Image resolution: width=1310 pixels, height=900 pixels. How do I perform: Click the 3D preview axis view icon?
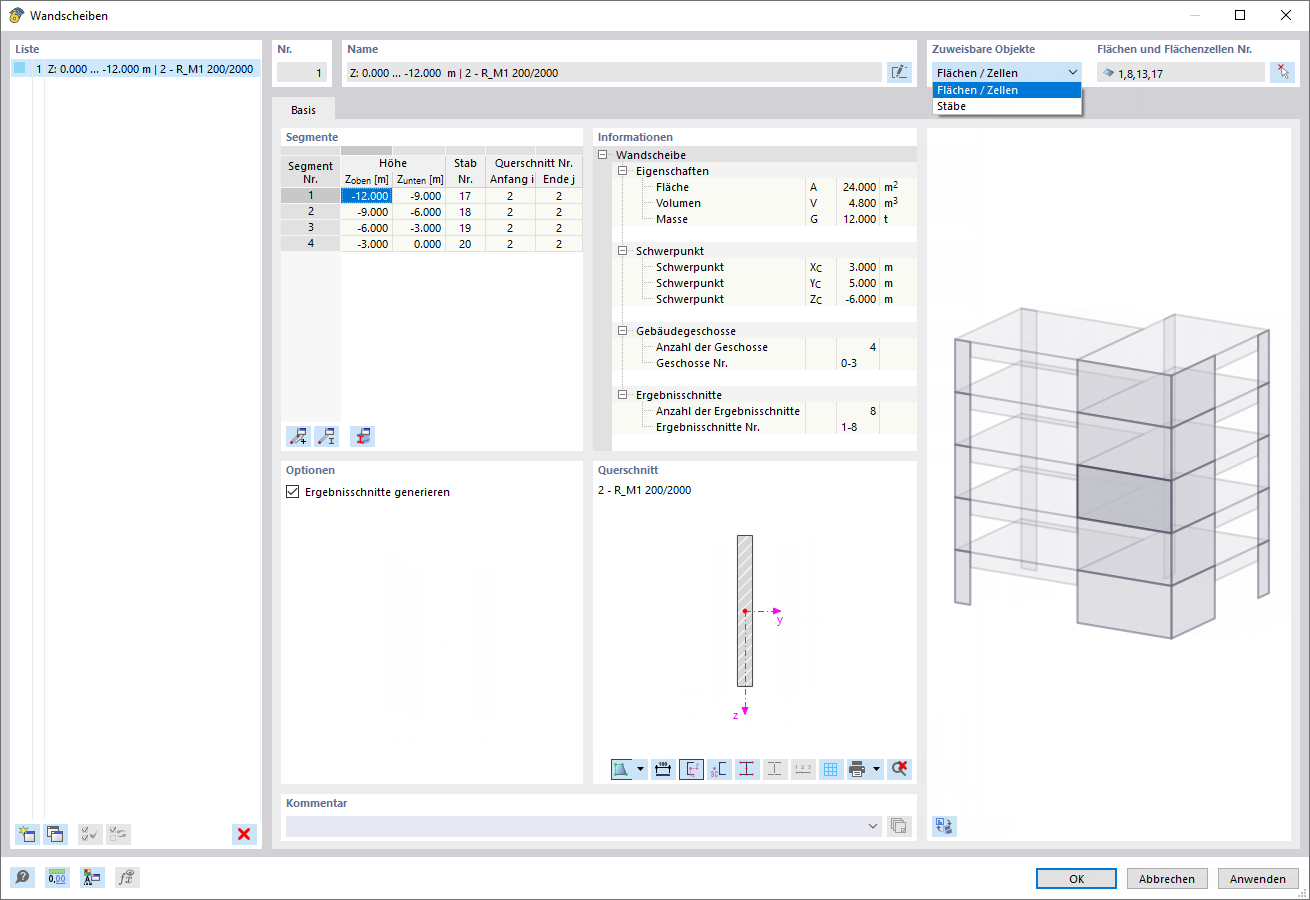(944, 826)
